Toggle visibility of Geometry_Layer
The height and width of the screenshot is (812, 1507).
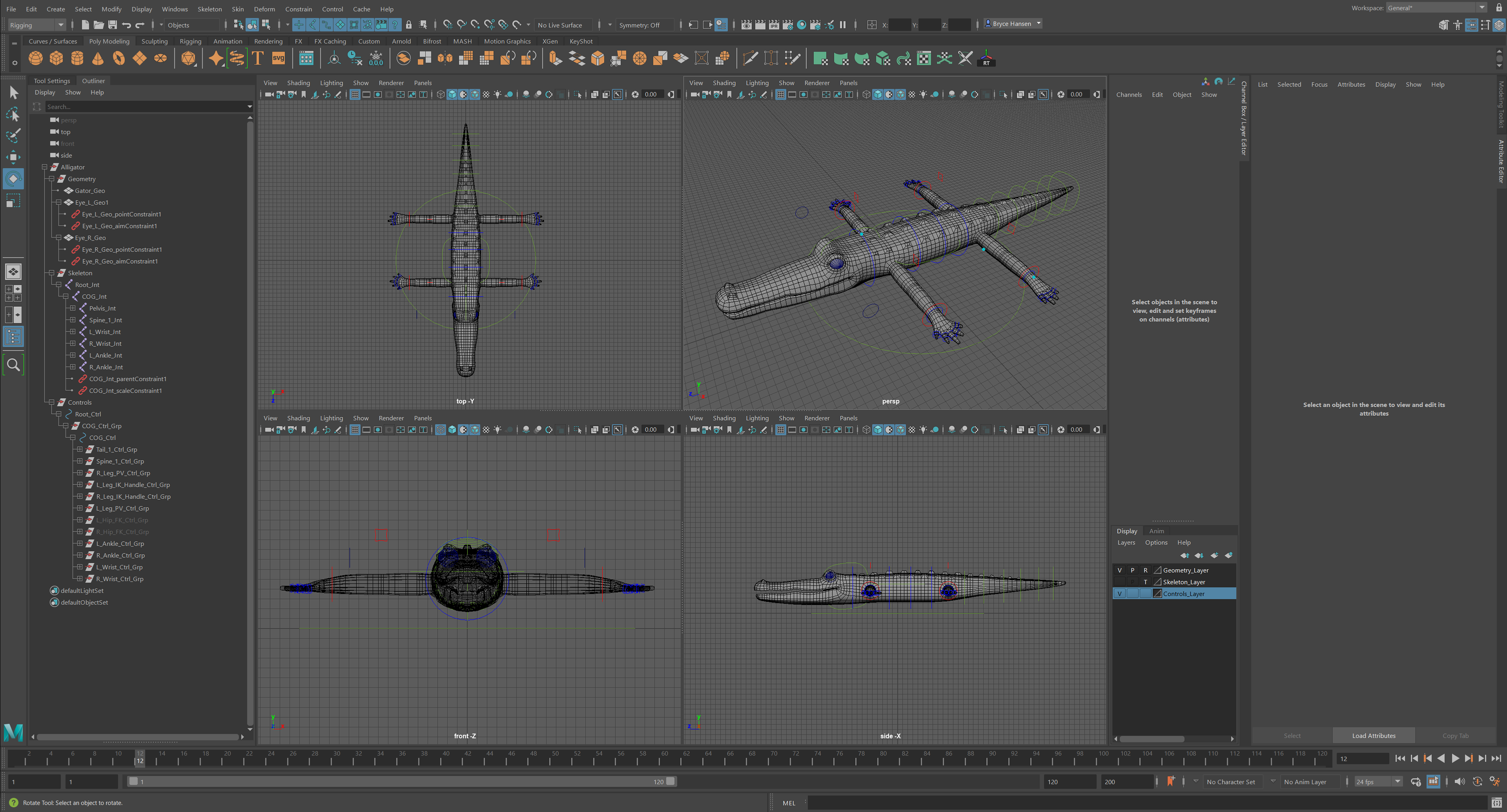[x=1119, y=570]
